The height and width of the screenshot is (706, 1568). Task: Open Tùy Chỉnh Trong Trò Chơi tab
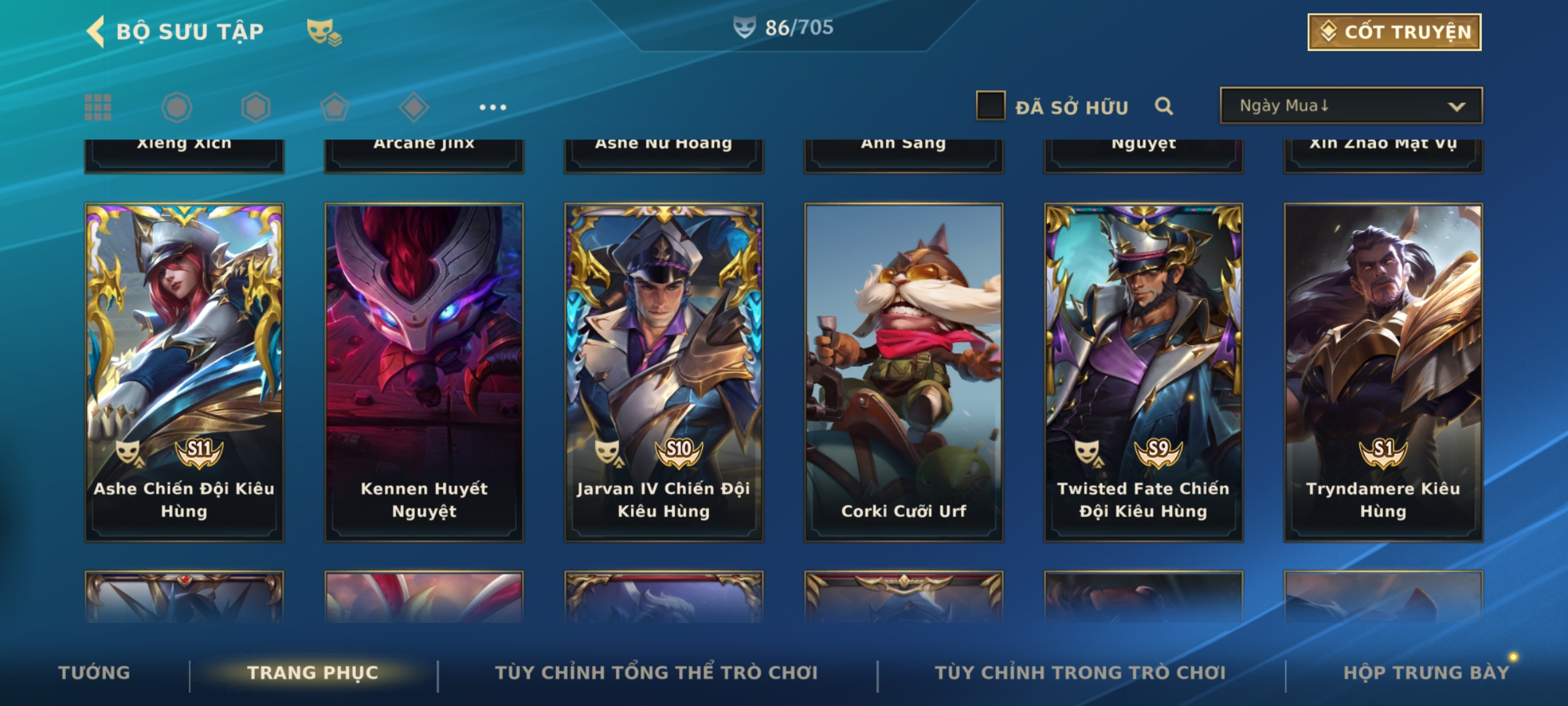pos(1080,673)
